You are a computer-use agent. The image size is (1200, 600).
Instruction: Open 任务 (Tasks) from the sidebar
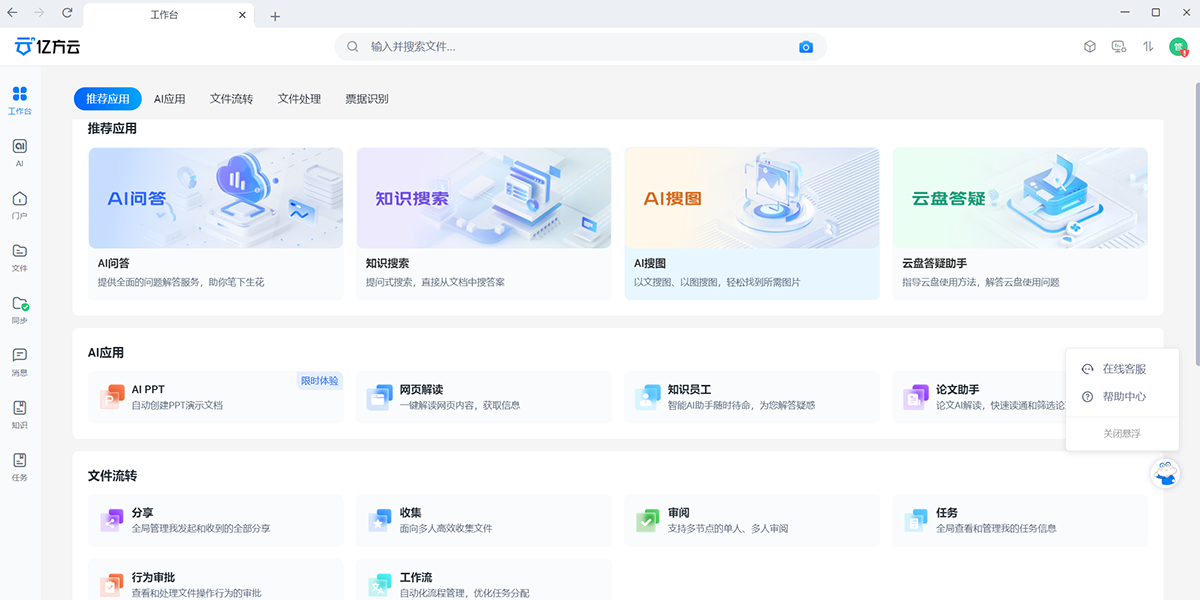click(x=19, y=466)
